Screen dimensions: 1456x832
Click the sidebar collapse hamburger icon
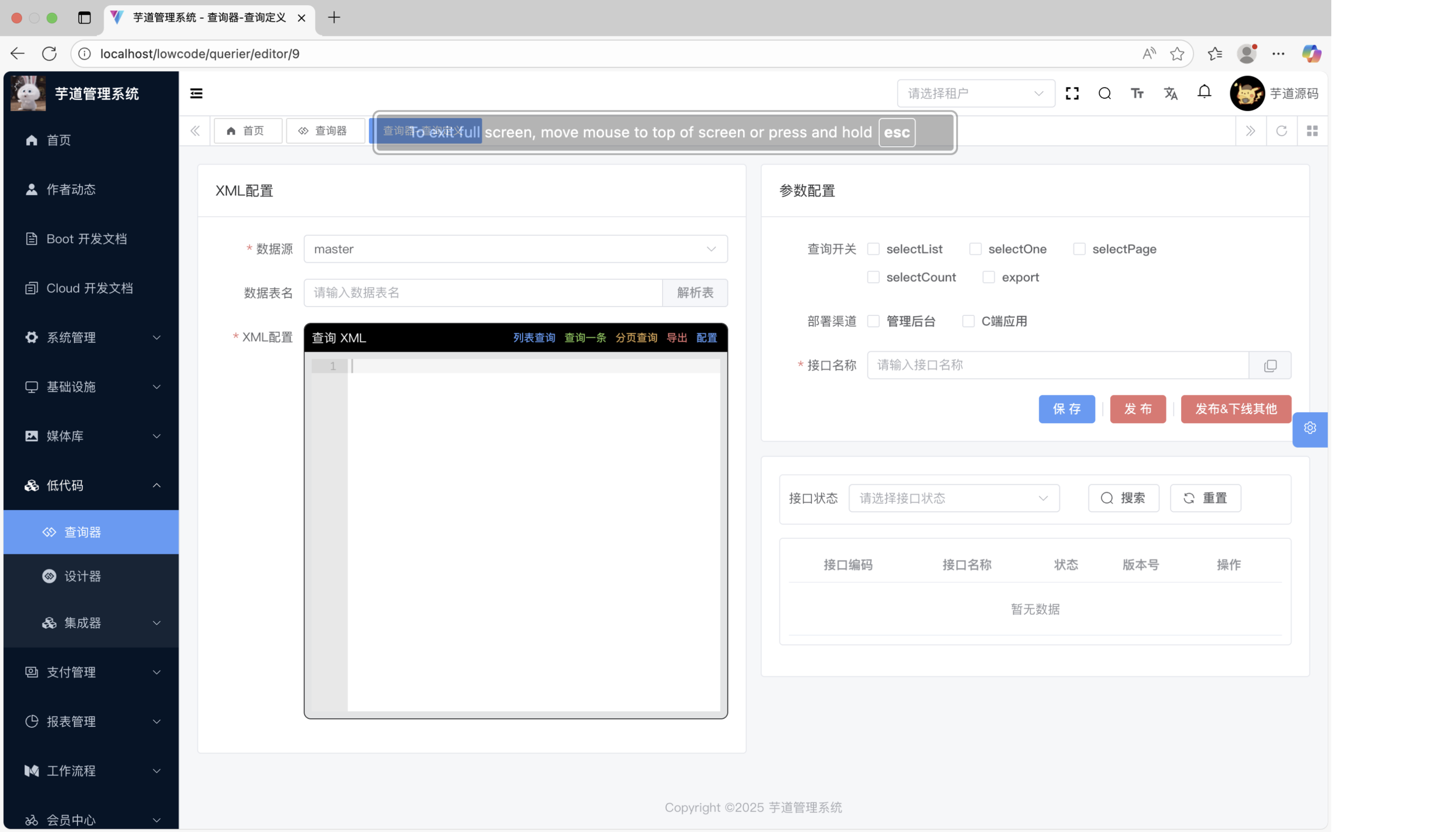click(x=196, y=93)
